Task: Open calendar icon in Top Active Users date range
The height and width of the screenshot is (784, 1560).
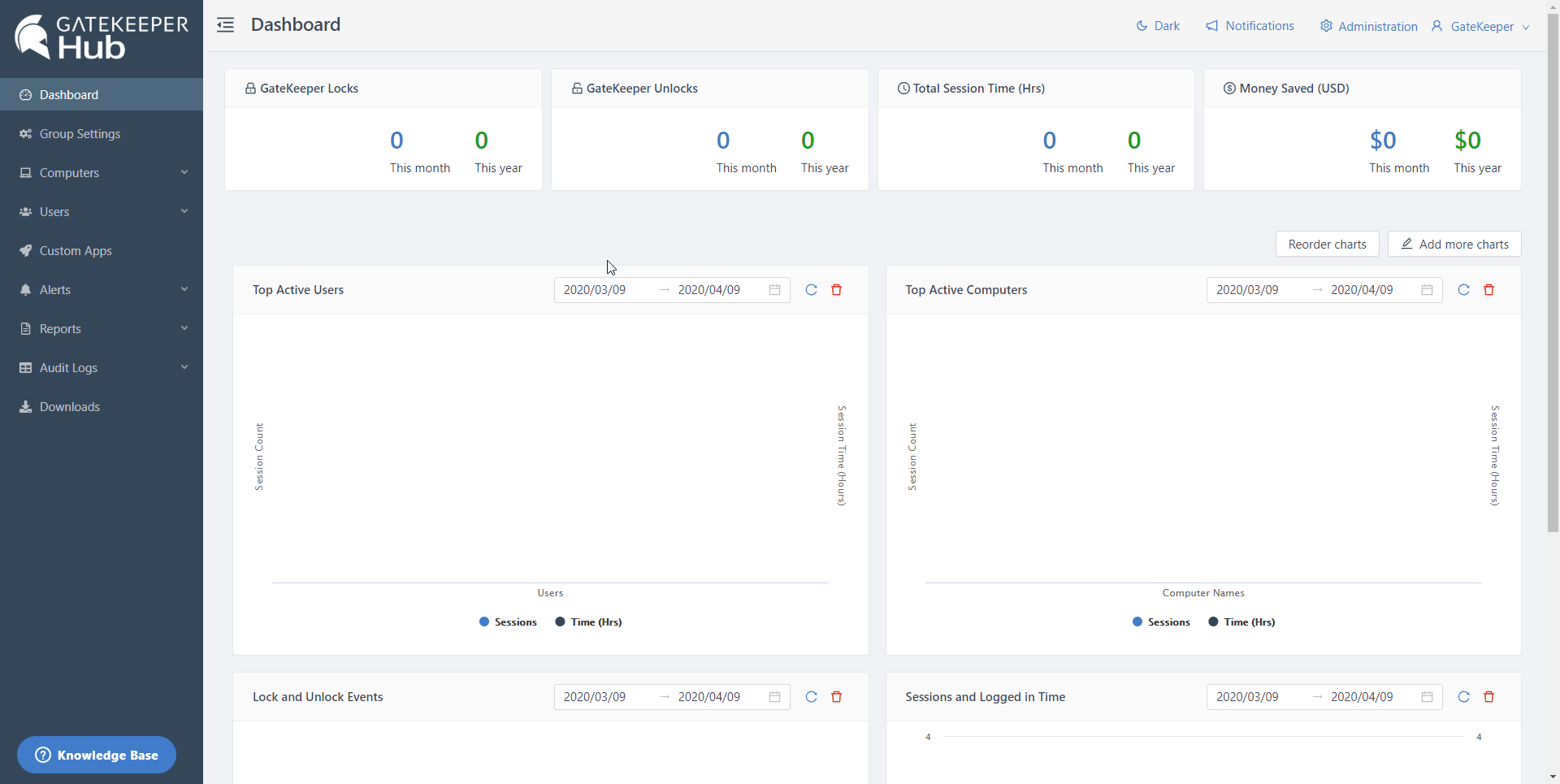Action: (774, 290)
